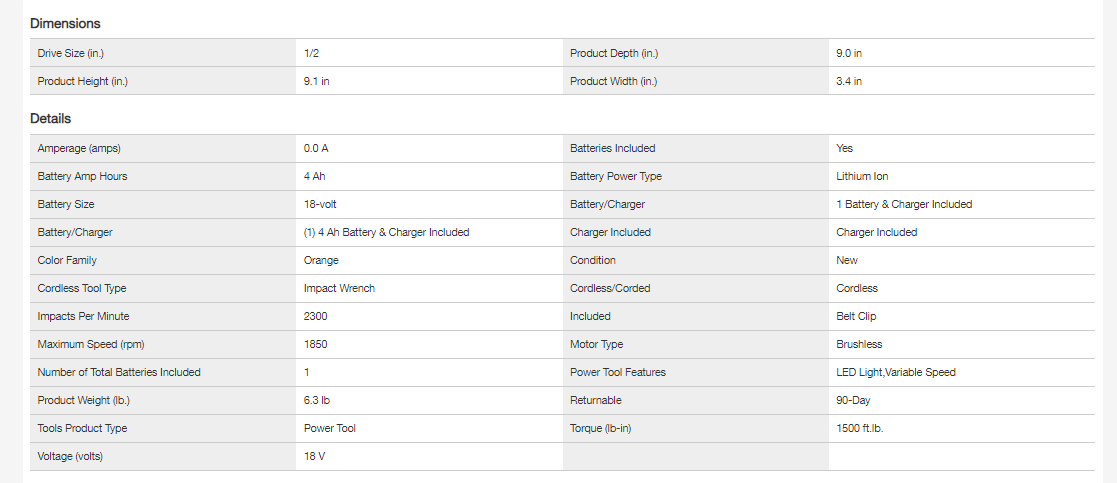The height and width of the screenshot is (483, 1117).
Task: Click the Color Family value Orange
Action: click(321, 260)
